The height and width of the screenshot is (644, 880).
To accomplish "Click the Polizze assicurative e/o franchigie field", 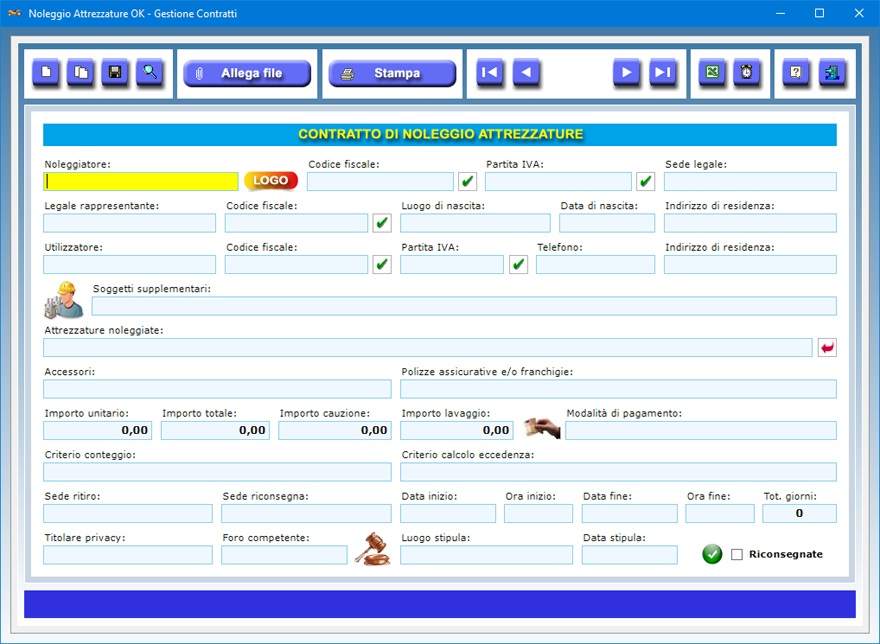I will (618, 389).
